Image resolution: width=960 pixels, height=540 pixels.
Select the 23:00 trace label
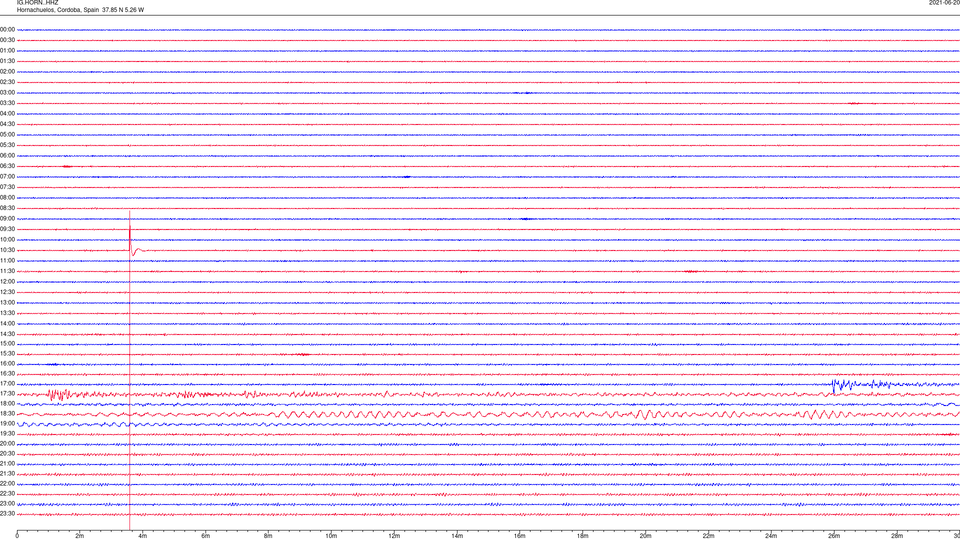(7, 504)
